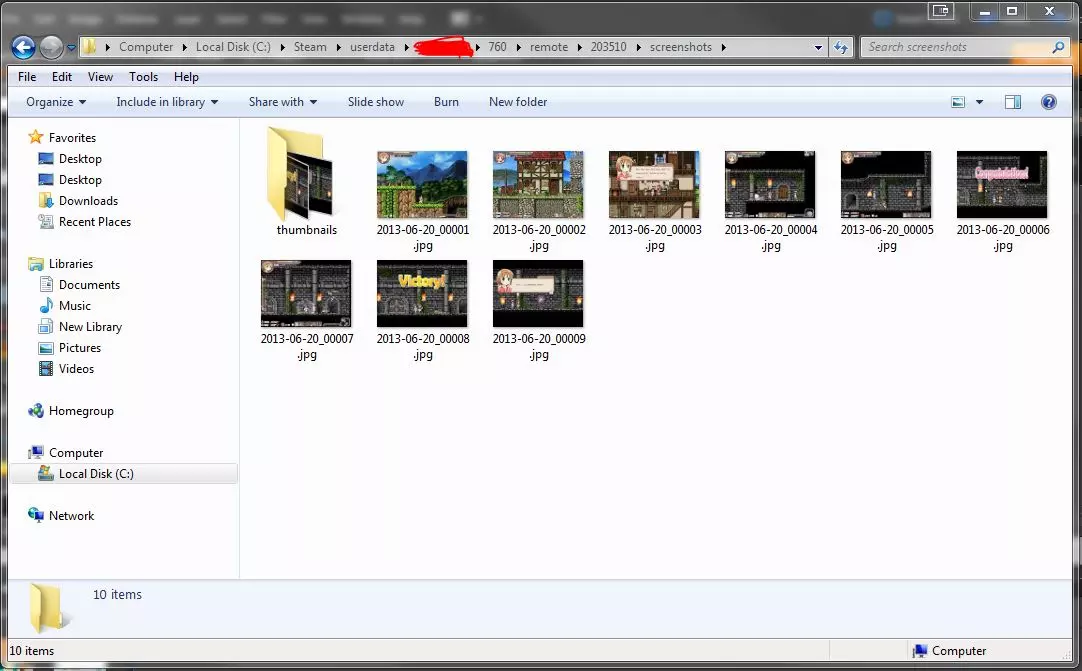1082x671 pixels.
Task: Select thumbnail 2013-06-20_00005.jpg
Action: tap(885, 184)
